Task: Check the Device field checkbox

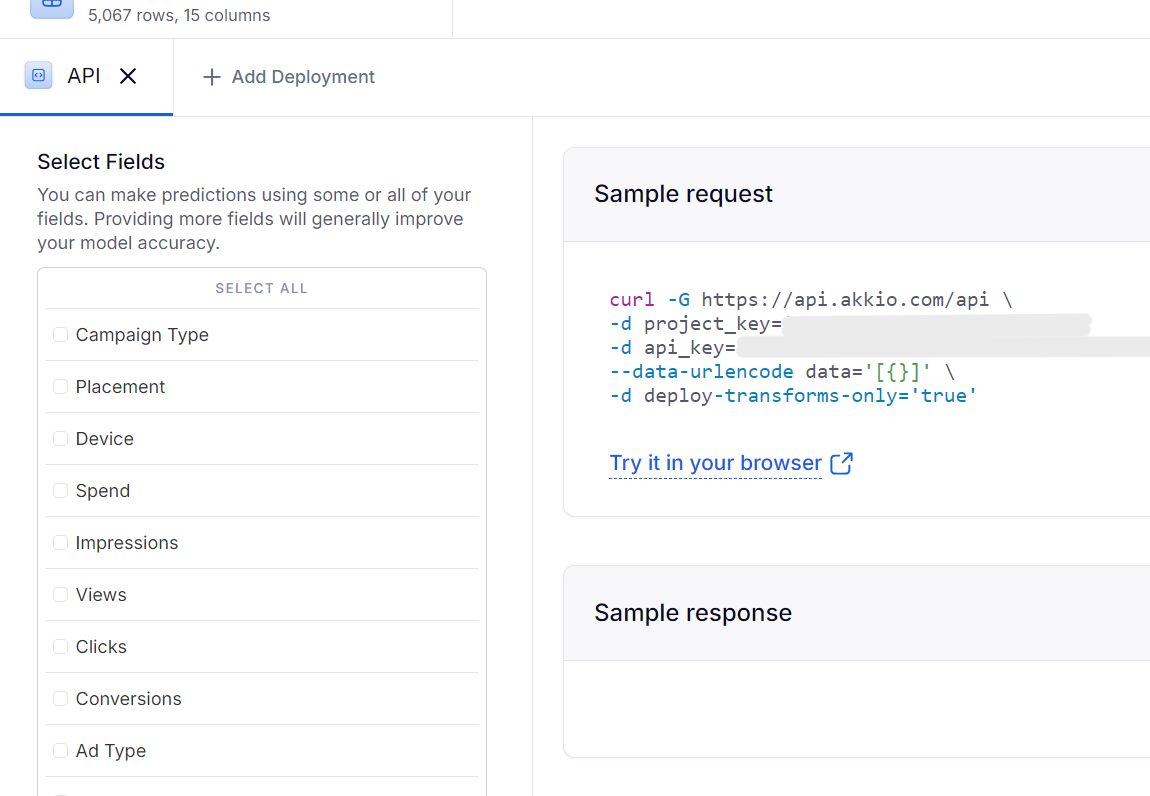Action: click(x=61, y=439)
